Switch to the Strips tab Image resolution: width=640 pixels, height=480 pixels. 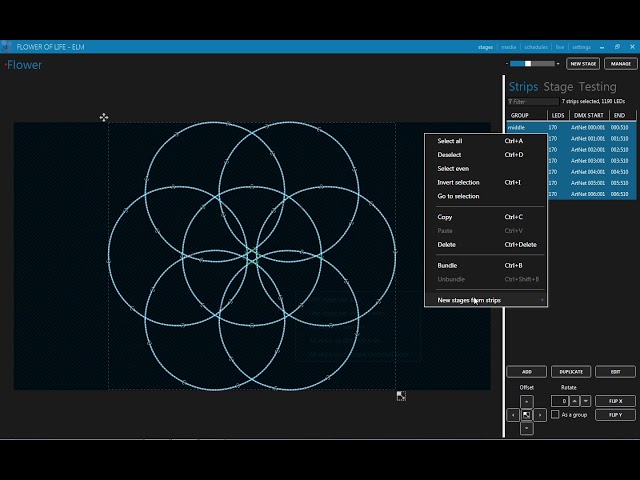click(523, 87)
